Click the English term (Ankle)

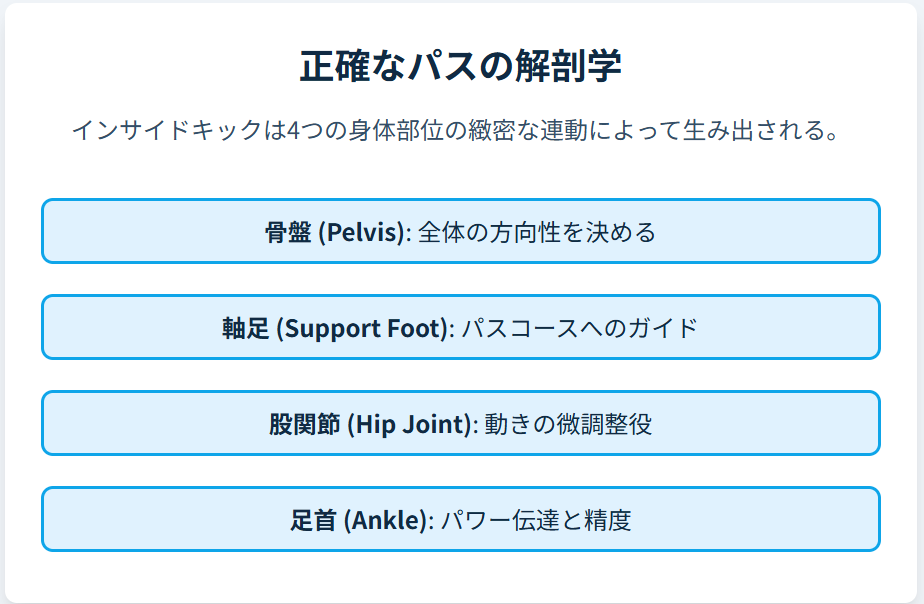[386, 521]
